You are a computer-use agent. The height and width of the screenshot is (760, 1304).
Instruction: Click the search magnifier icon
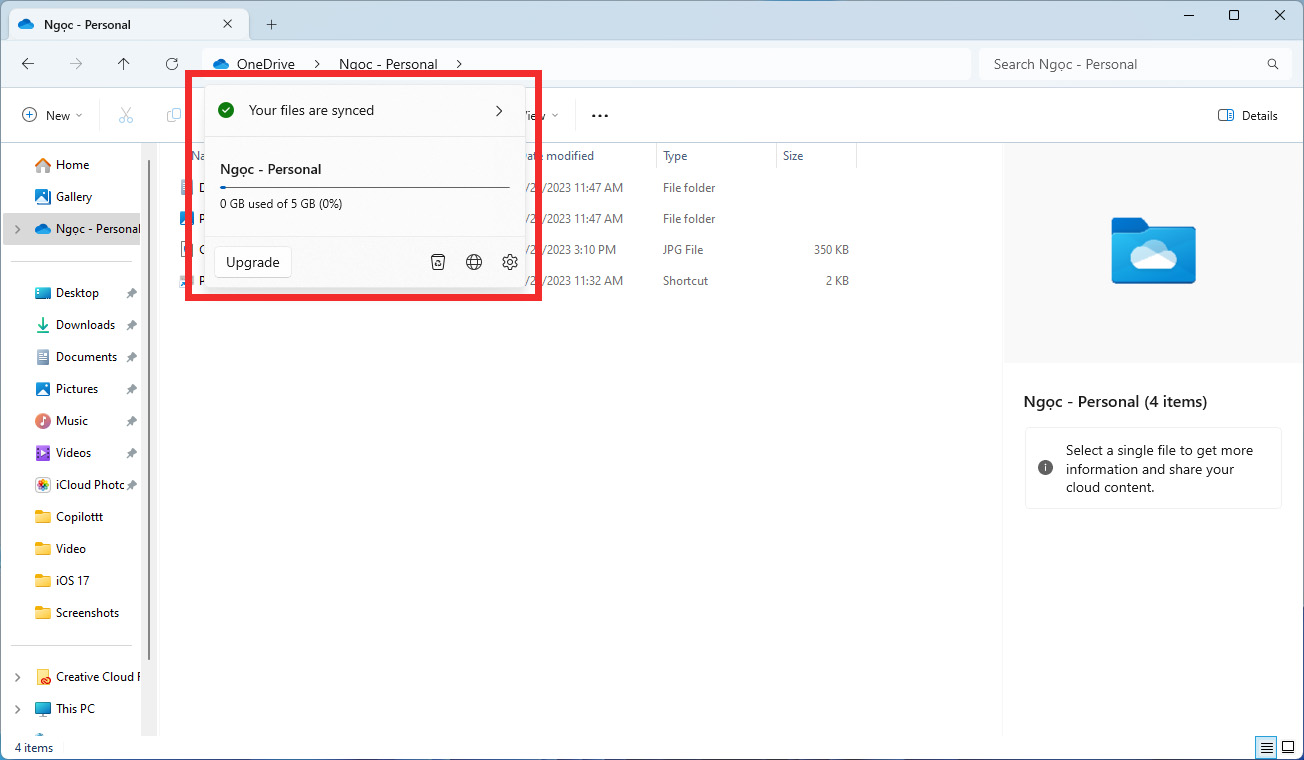coord(1273,64)
